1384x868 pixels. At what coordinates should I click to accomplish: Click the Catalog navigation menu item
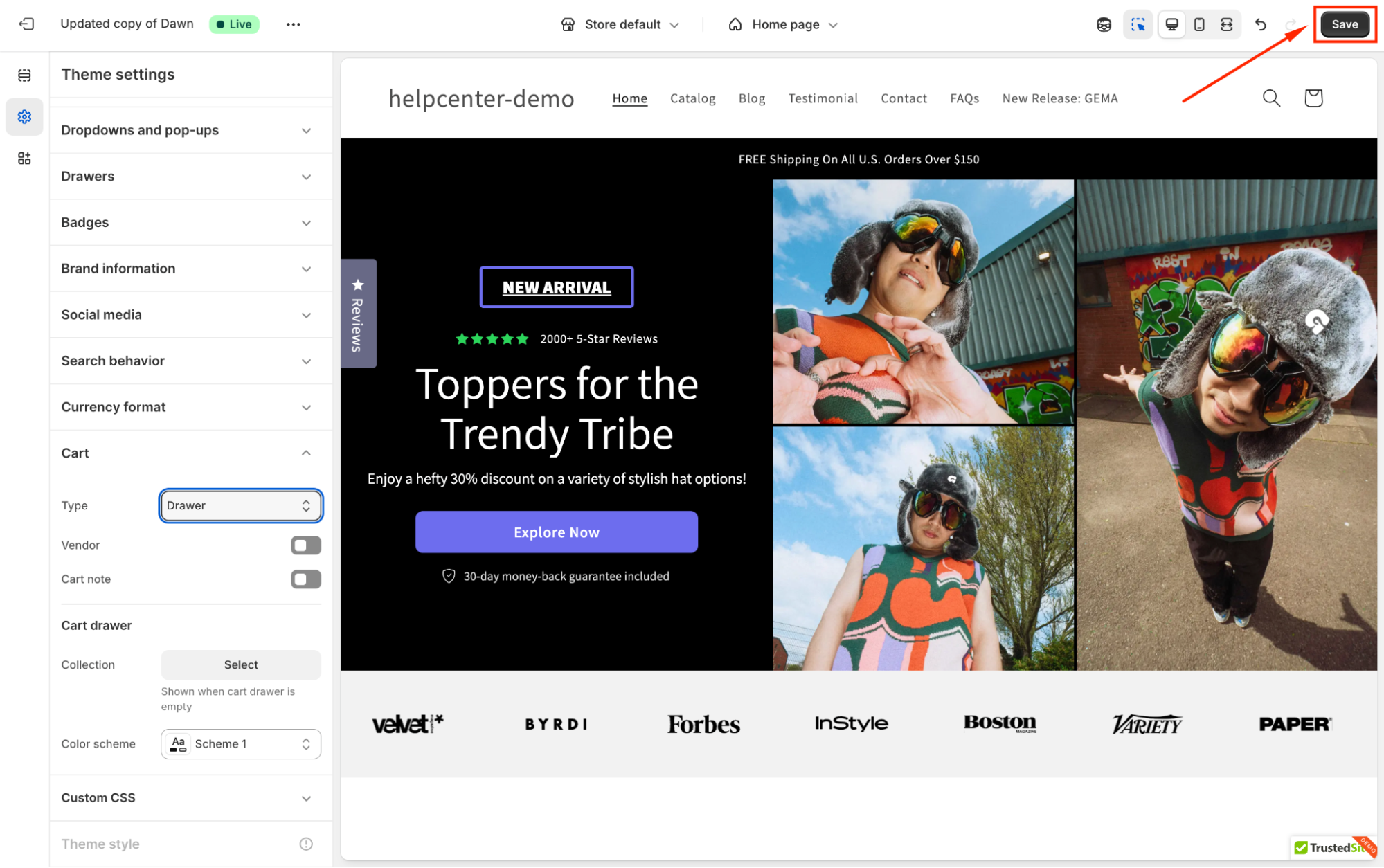pos(692,98)
